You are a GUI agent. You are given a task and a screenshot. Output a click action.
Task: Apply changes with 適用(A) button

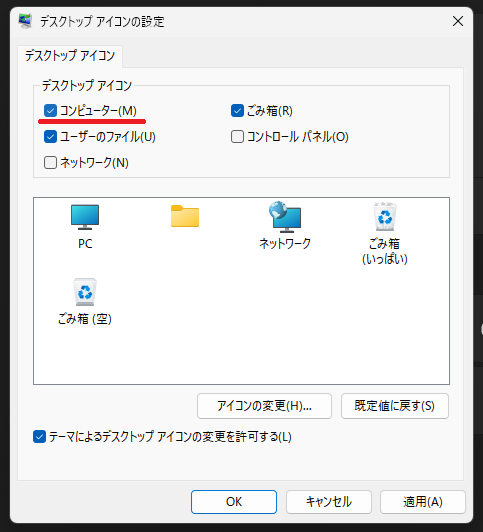[423, 502]
